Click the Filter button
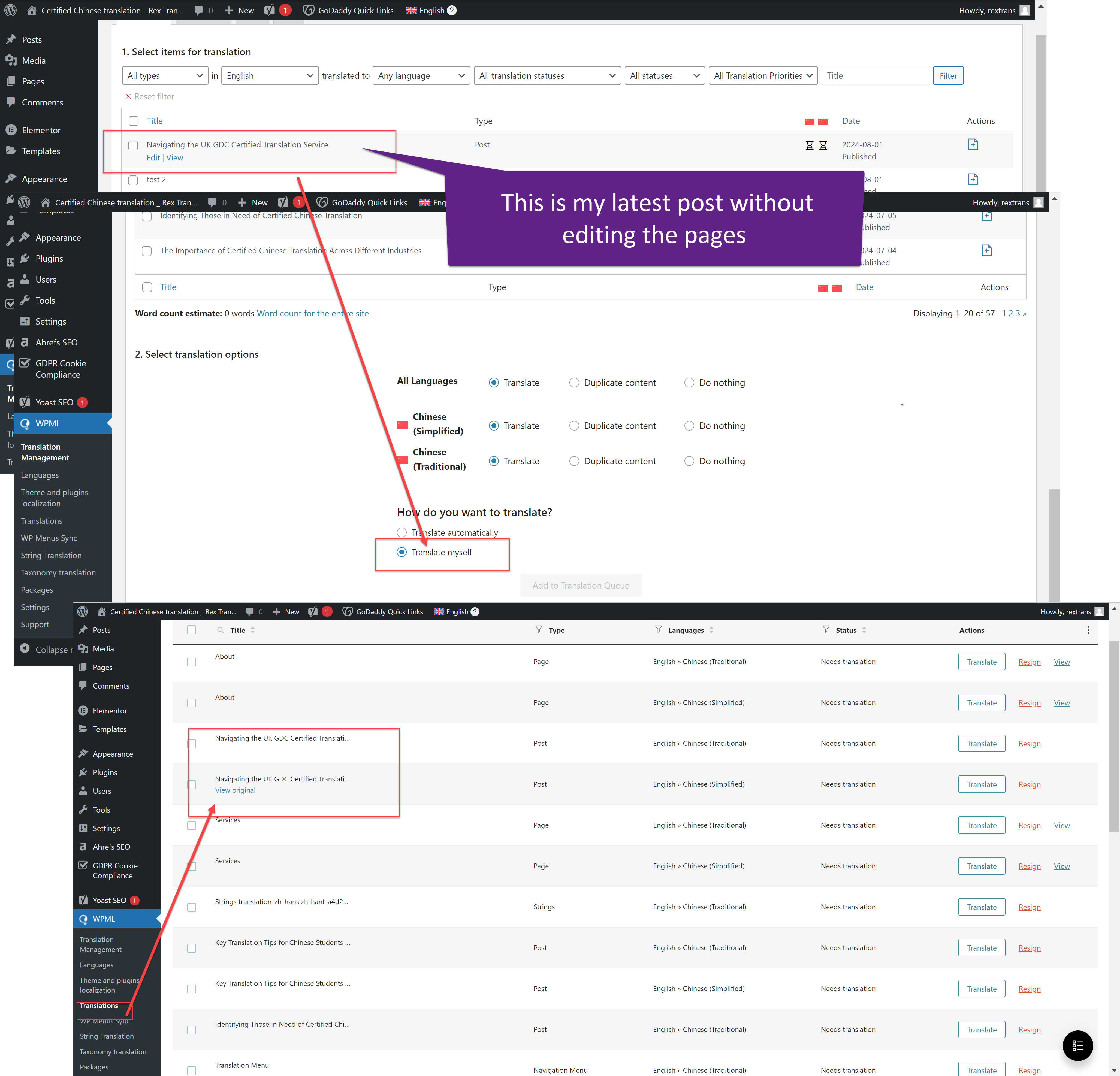 (947, 75)
